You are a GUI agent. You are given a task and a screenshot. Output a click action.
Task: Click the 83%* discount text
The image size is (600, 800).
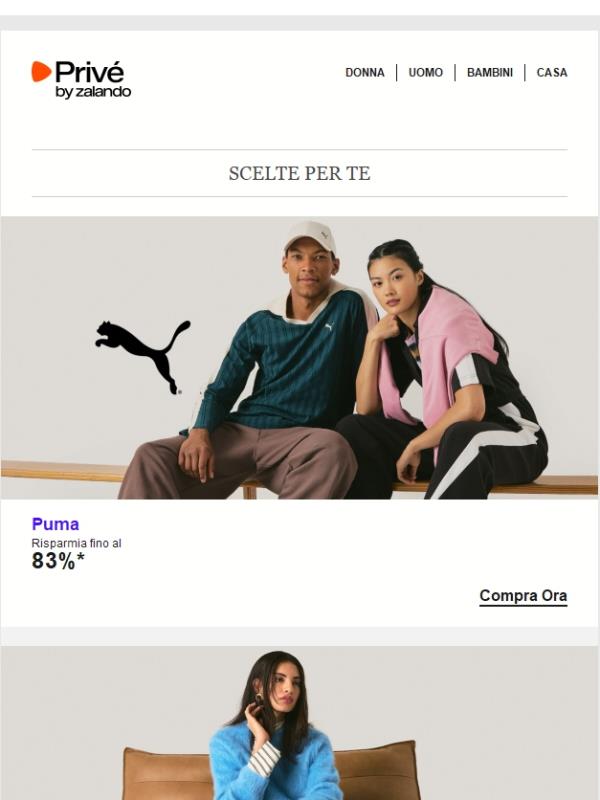tap(58, 561)
